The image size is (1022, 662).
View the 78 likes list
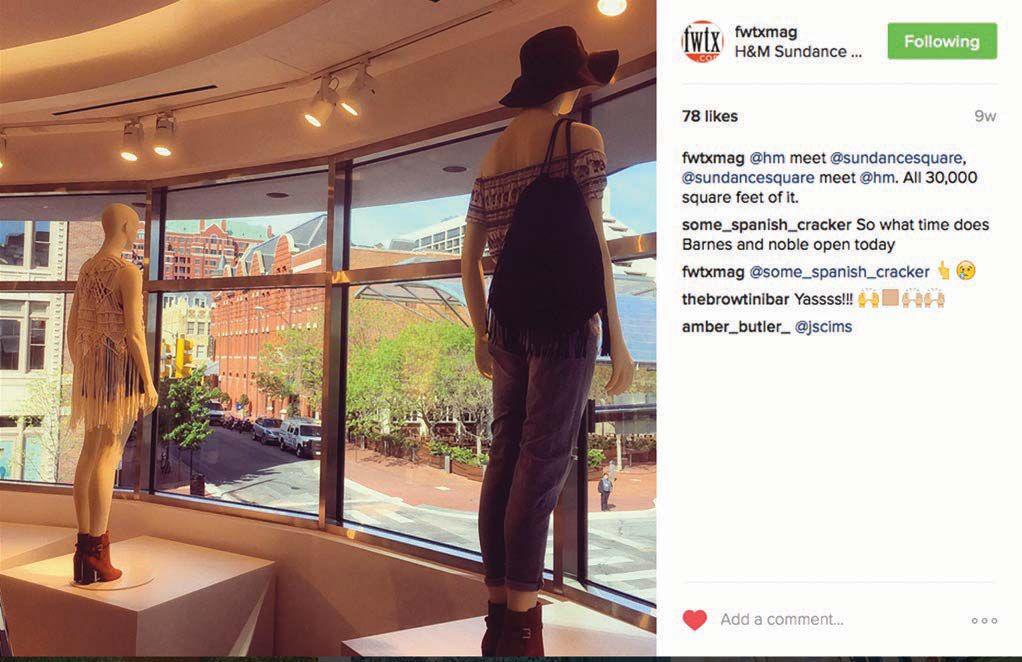(x=710, y=116)
